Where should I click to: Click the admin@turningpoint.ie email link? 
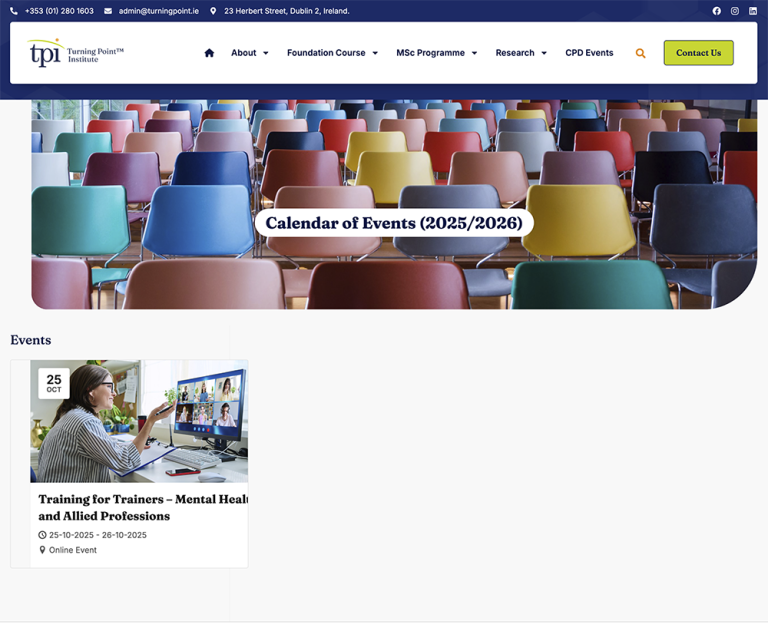158,11
